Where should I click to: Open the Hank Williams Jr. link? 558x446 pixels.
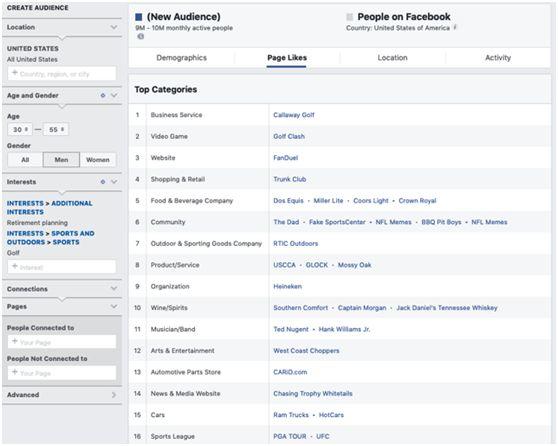[344, 329]
